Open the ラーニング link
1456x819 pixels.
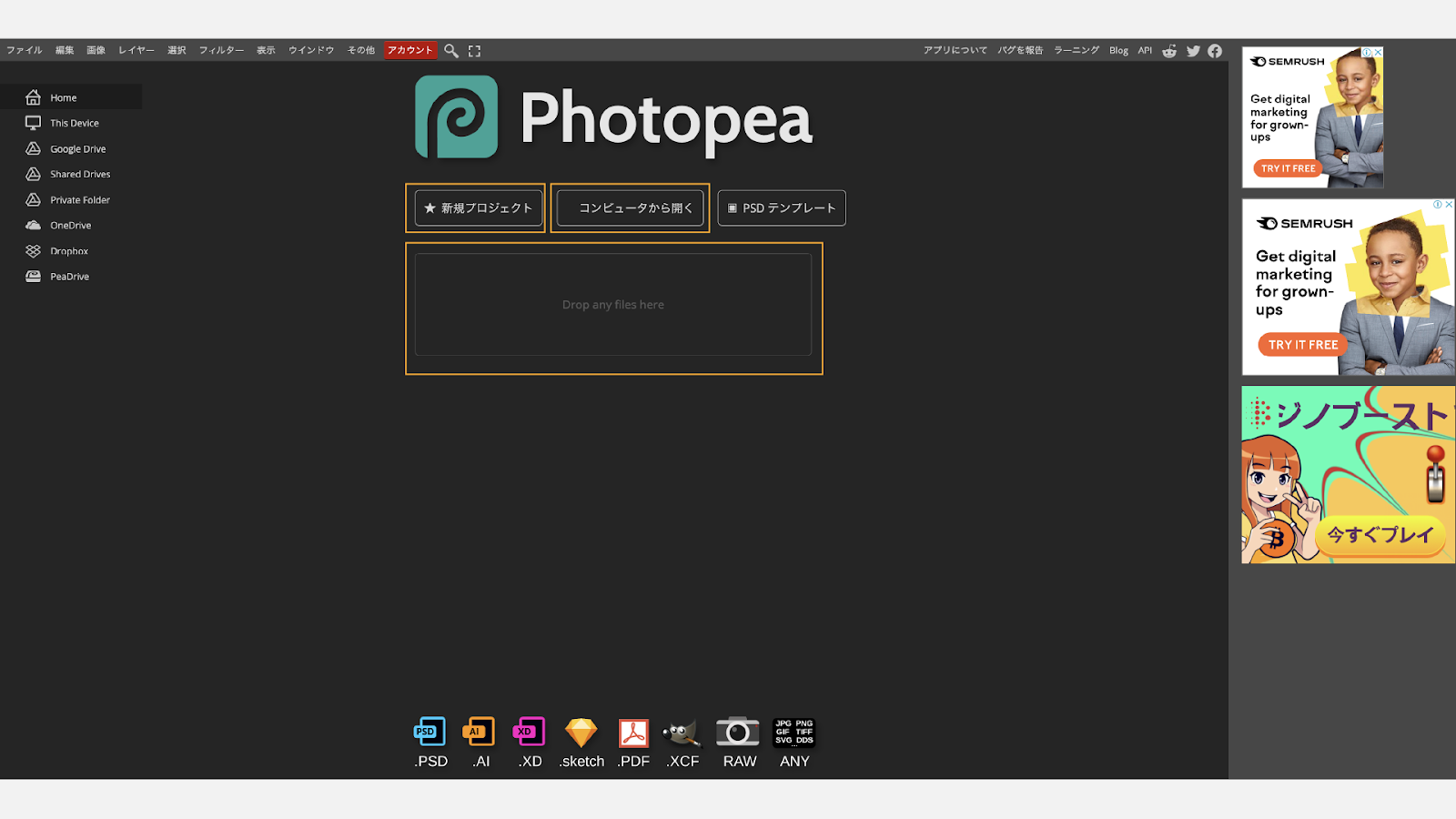(1077, 51)
